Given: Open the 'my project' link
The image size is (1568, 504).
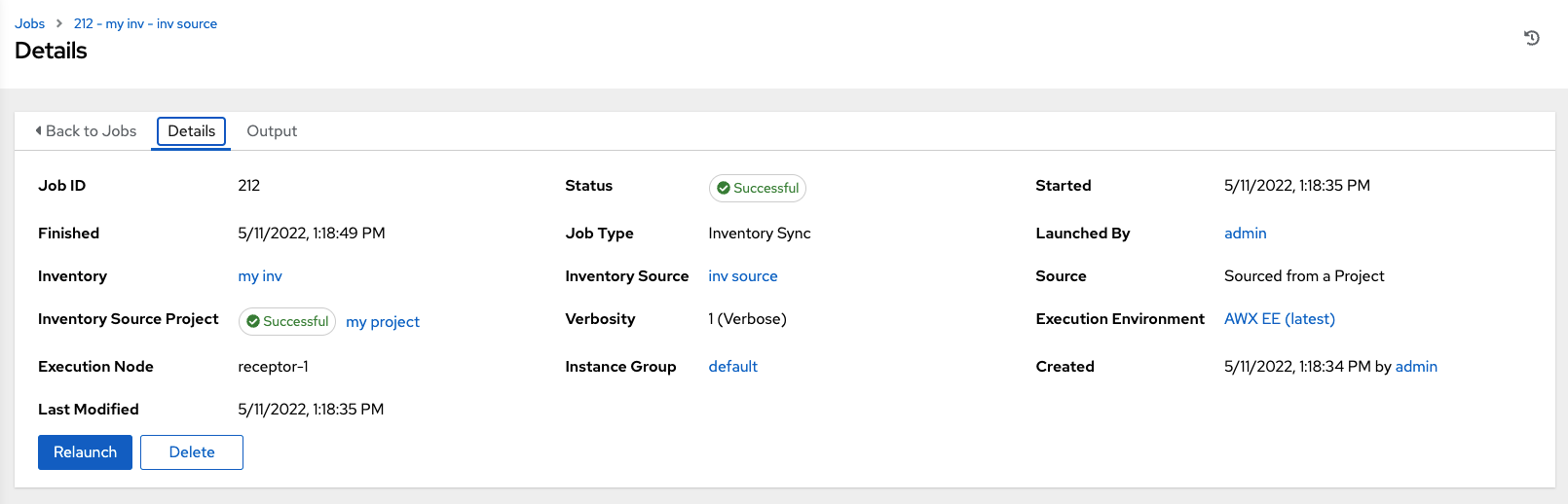Looking at the screenshot, I should [383, 322].
